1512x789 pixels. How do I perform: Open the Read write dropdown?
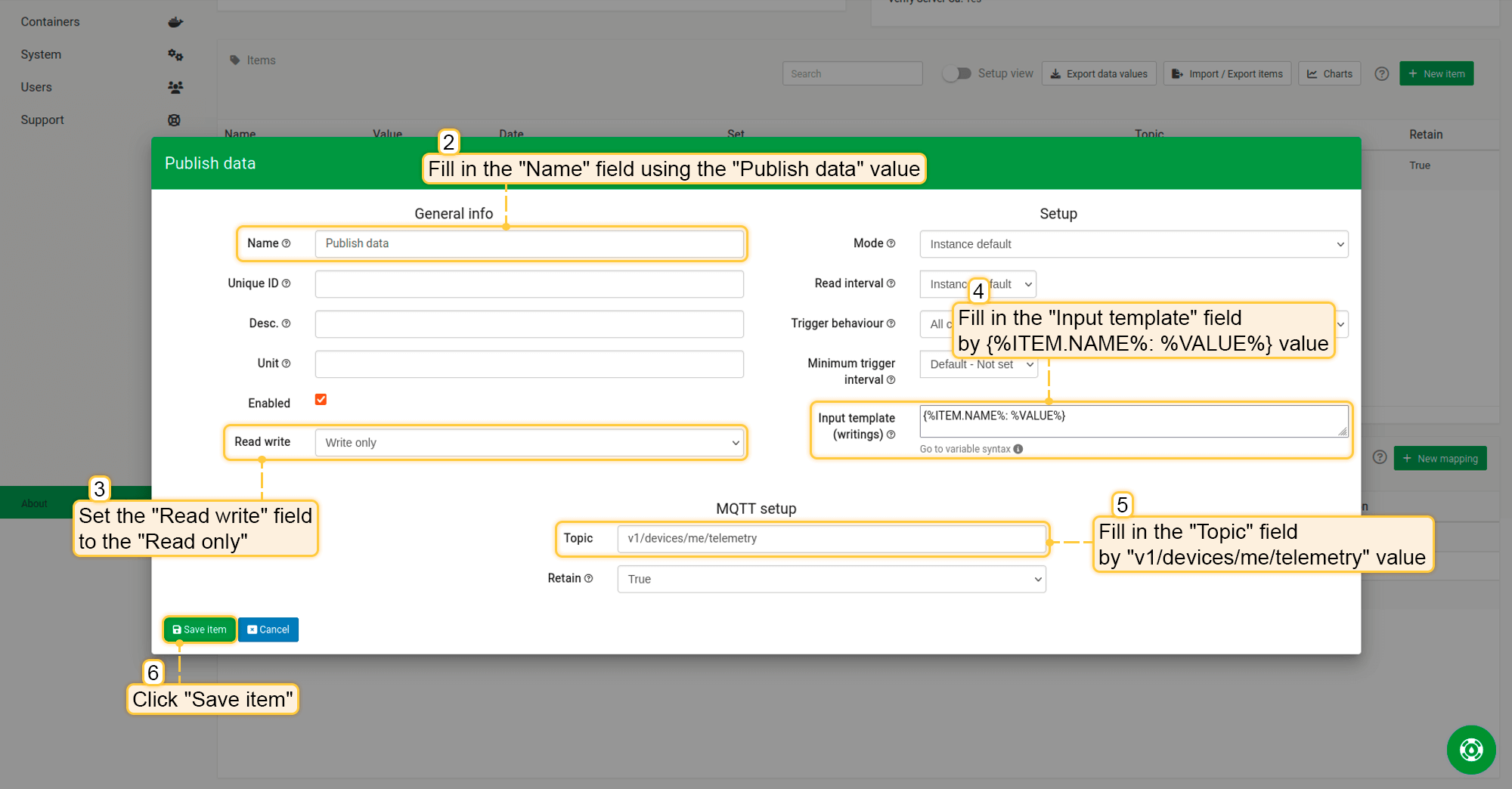(529, 443)
